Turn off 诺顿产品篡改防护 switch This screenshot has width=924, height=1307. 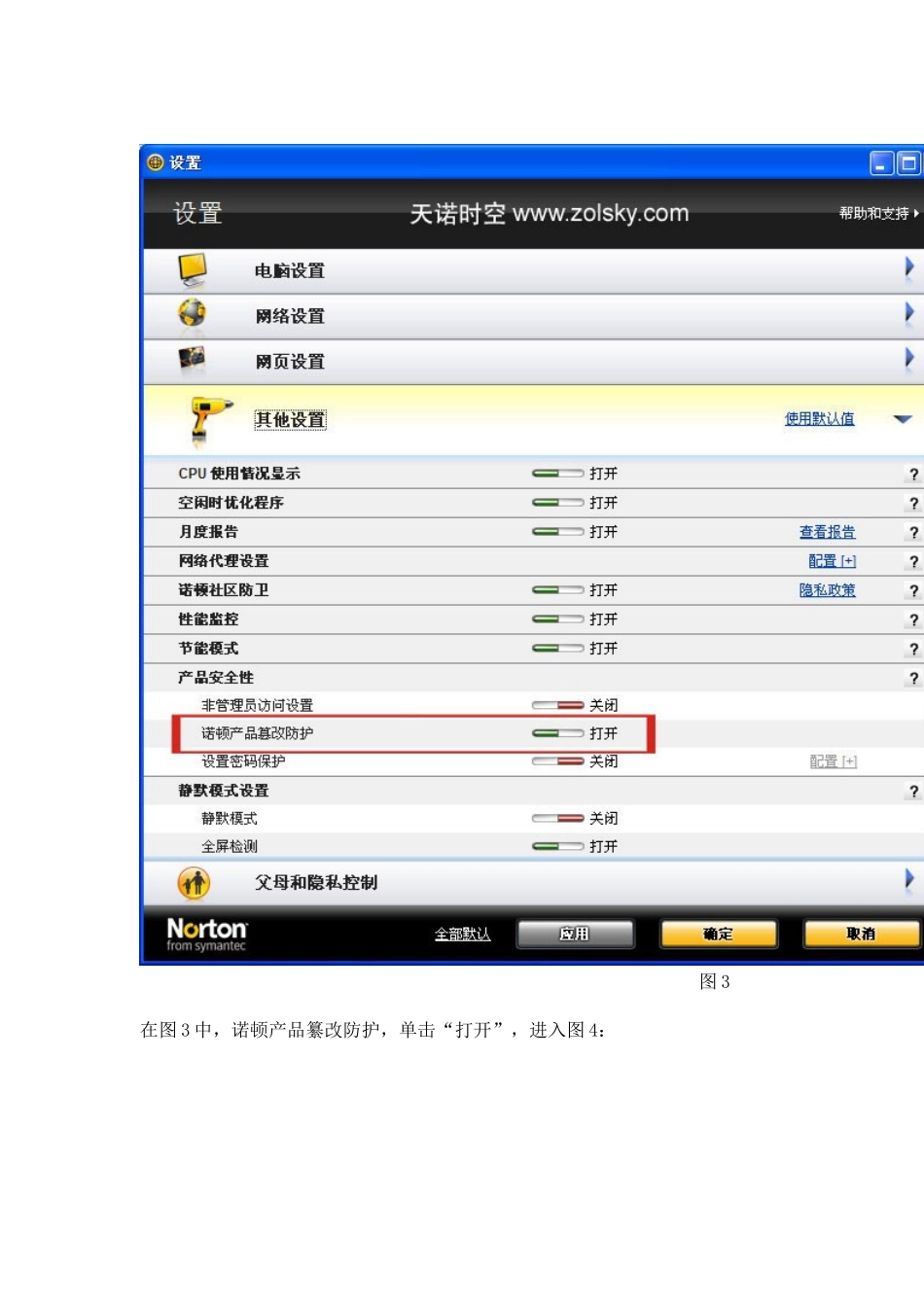point(558,733)
